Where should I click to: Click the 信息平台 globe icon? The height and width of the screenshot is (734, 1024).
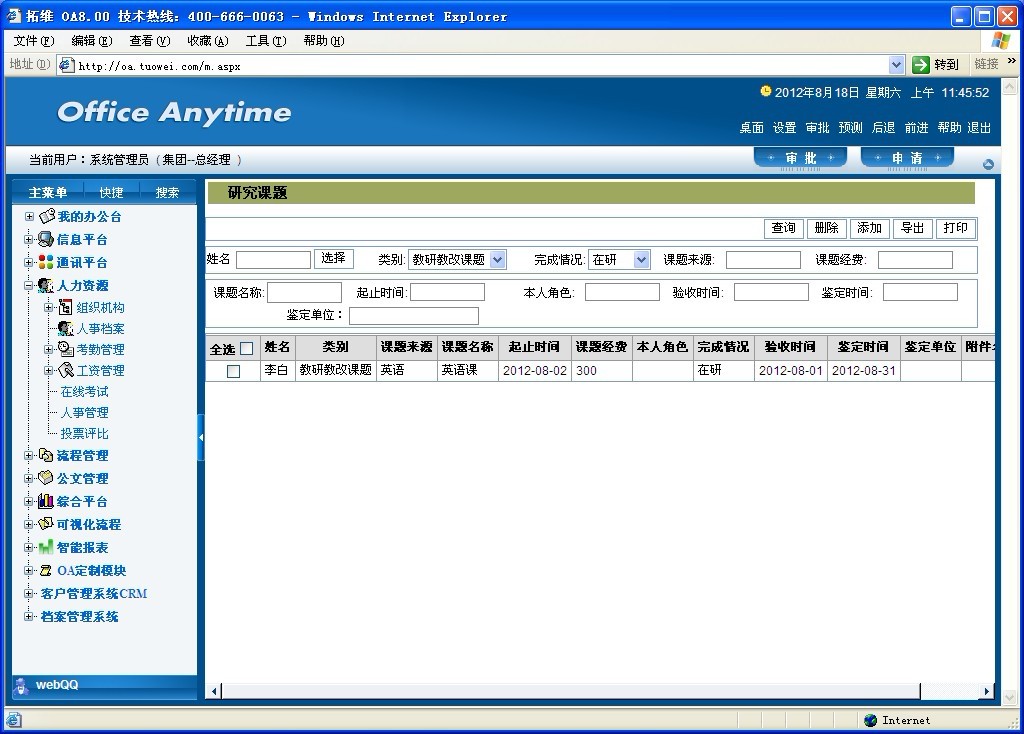46,239
